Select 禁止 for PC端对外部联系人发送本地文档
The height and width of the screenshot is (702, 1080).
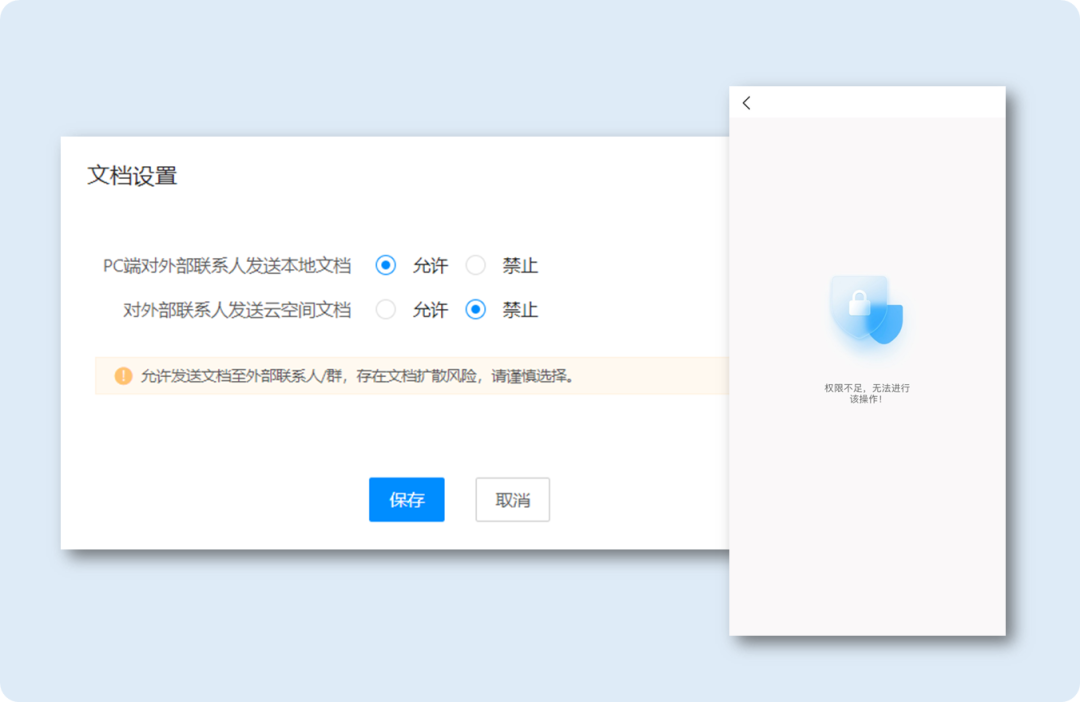[x=475, y=265]
